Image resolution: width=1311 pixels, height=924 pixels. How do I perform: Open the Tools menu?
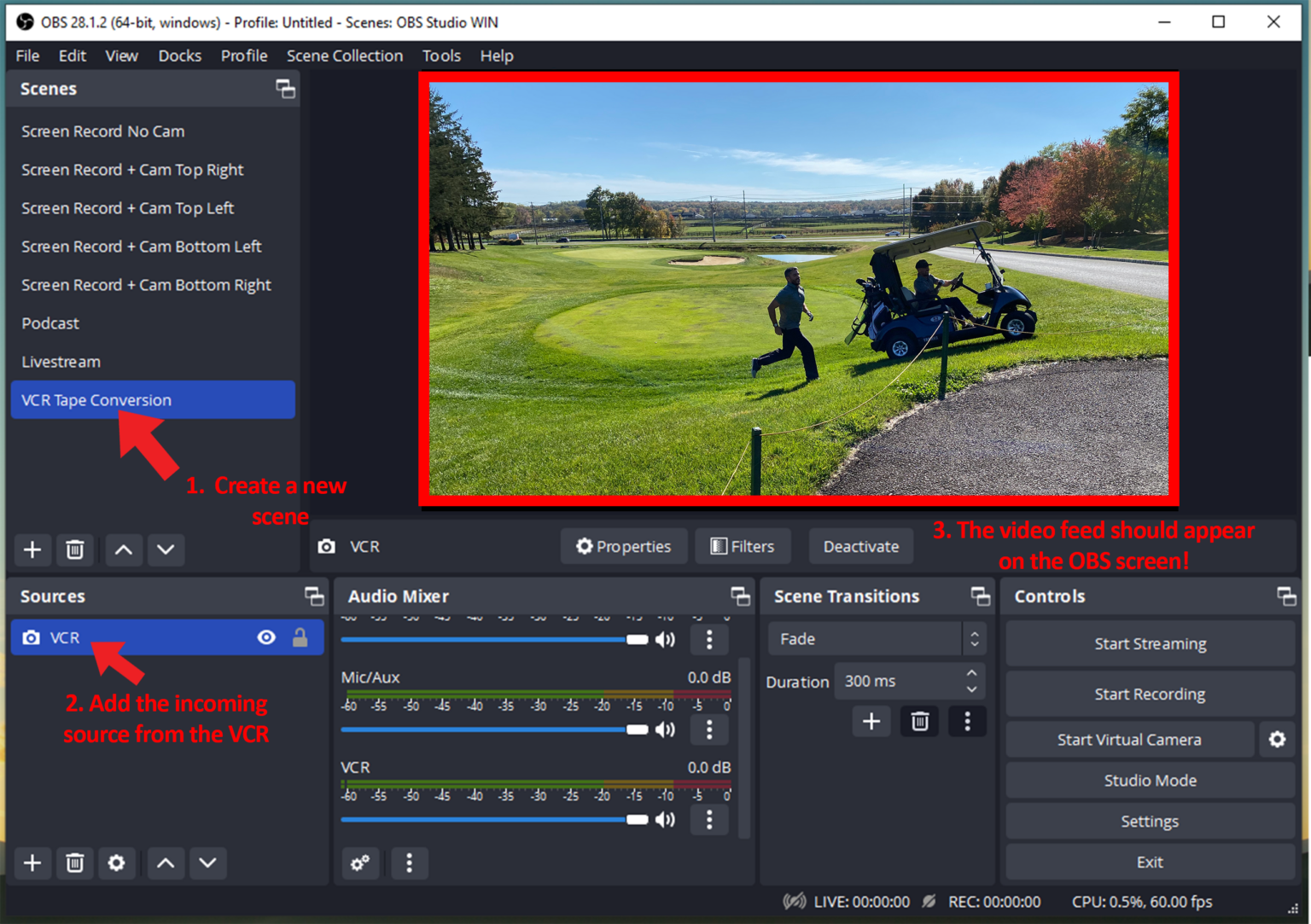[x=441, y=55]
